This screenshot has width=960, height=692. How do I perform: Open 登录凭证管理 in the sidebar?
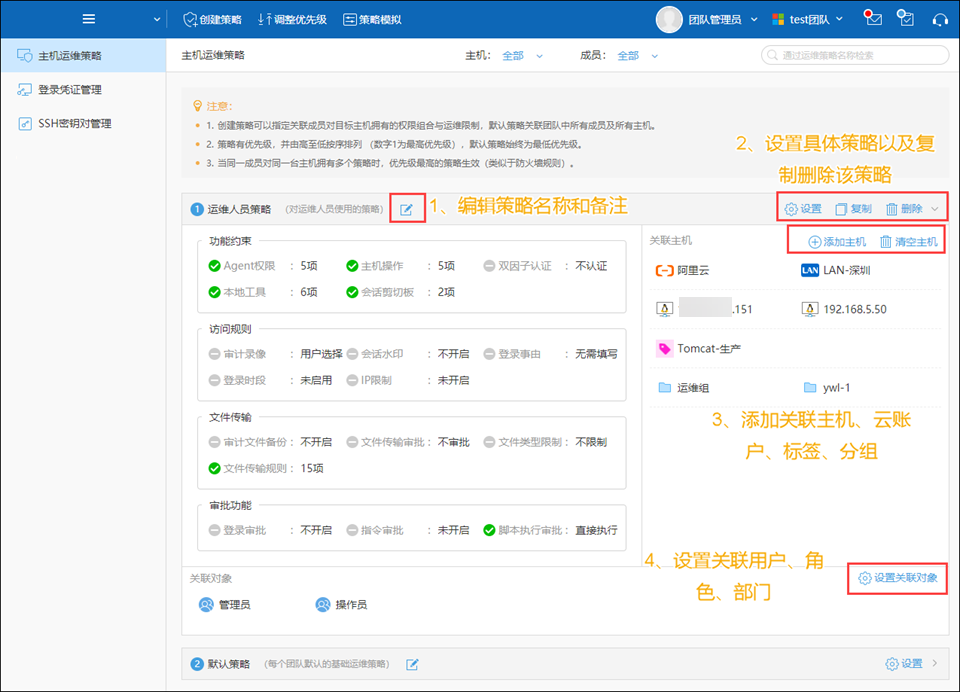[x=70, y=90]
